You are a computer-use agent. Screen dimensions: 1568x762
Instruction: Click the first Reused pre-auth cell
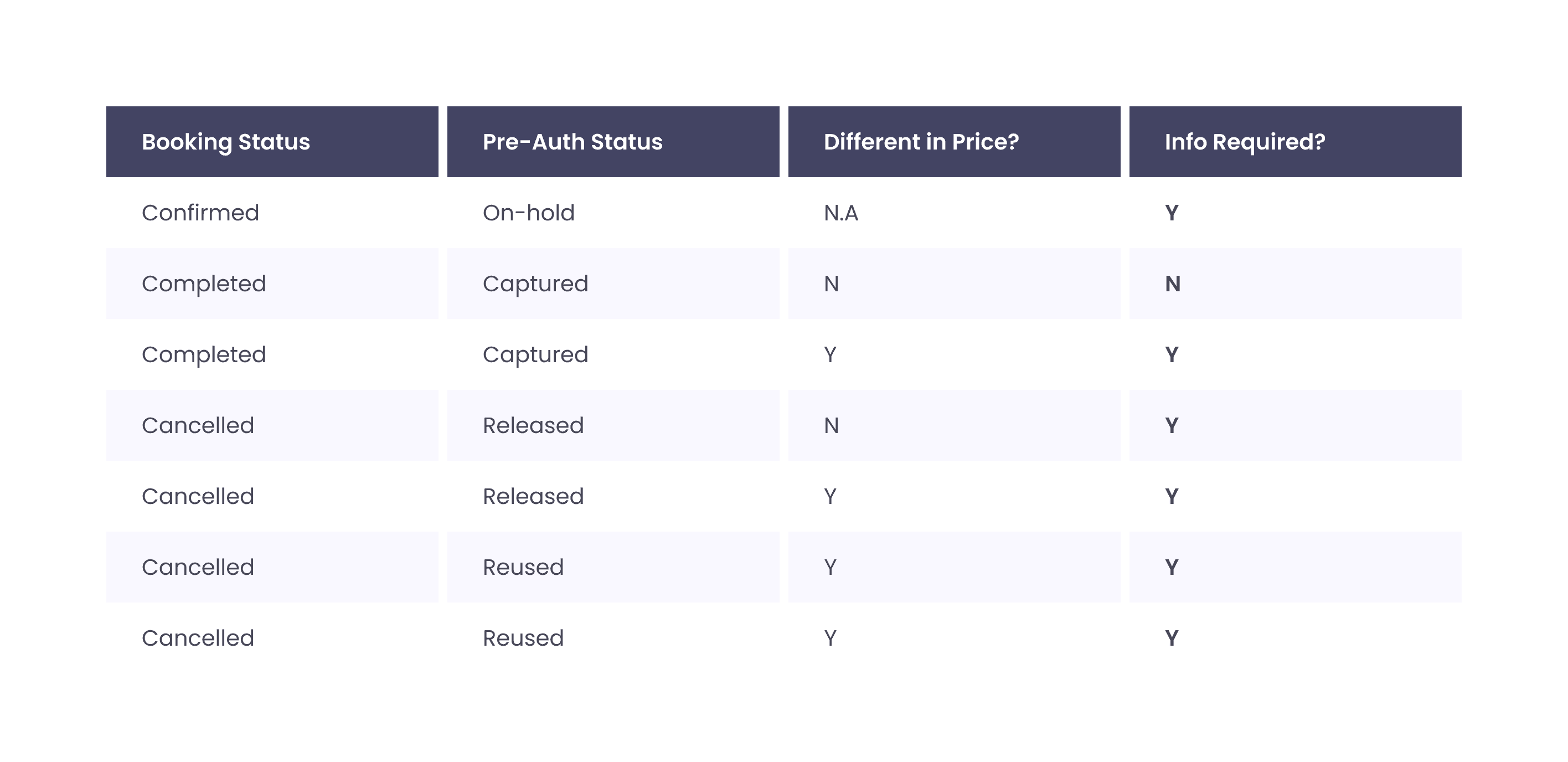pos(523,567)
